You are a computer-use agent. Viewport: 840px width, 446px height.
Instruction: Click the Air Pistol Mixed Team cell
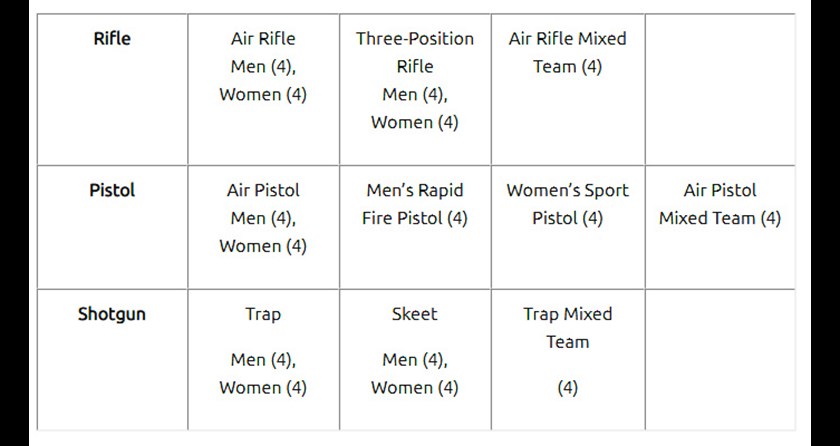coord(720,228)
